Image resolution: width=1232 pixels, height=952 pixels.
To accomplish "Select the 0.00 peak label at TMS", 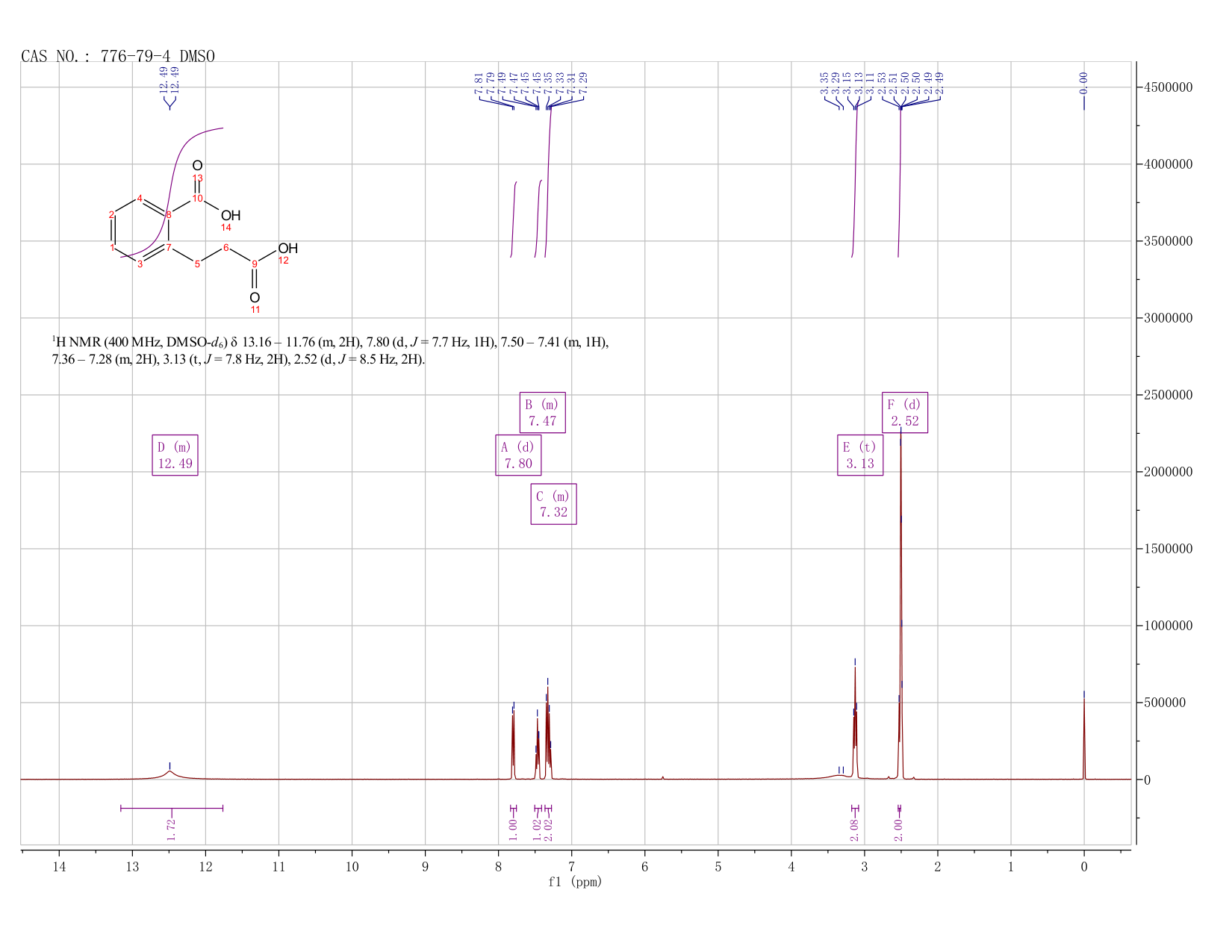I will click(x=1083, y=83).
